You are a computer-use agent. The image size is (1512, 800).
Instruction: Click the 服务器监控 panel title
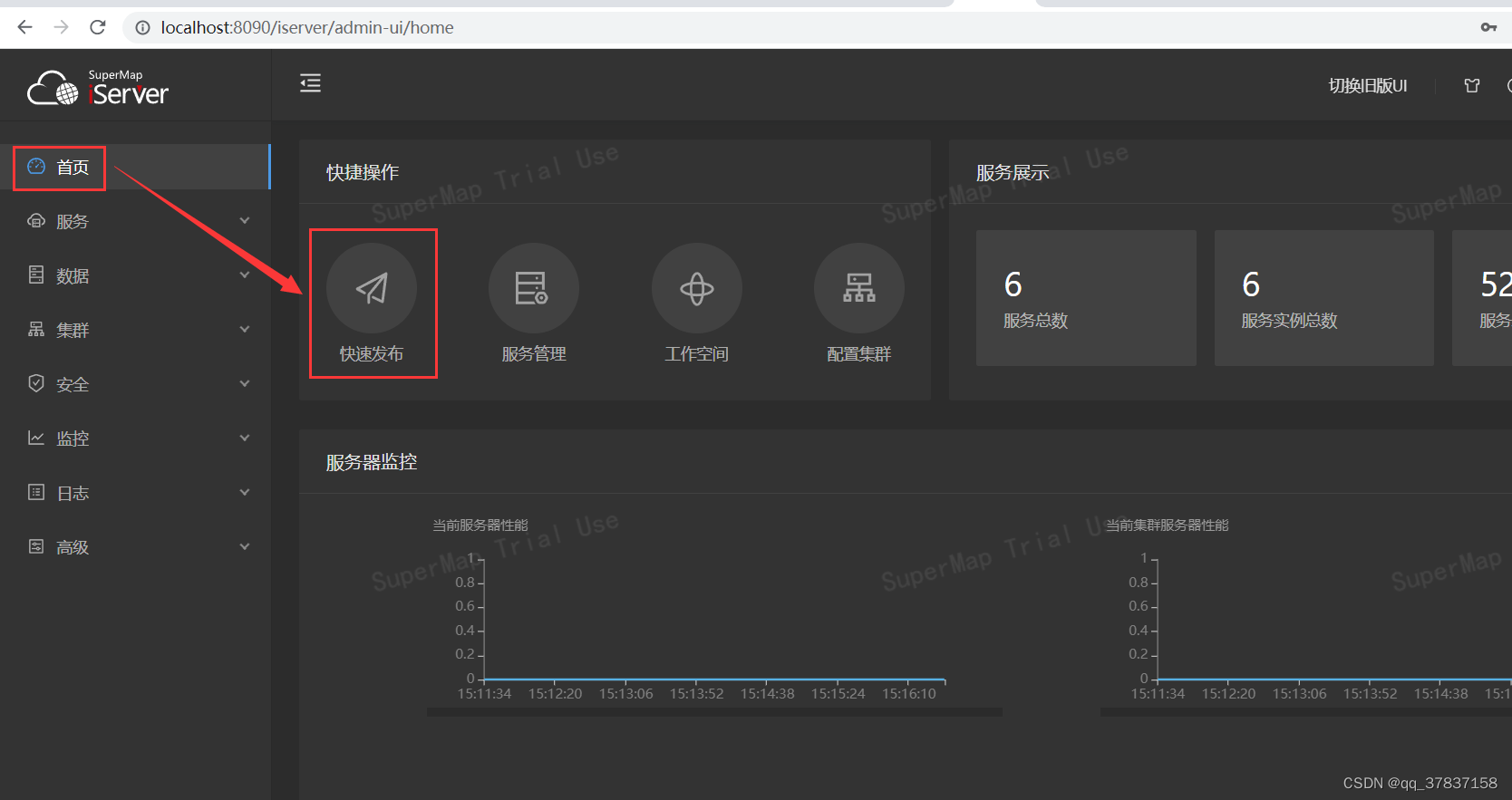(x=372, y=462)
